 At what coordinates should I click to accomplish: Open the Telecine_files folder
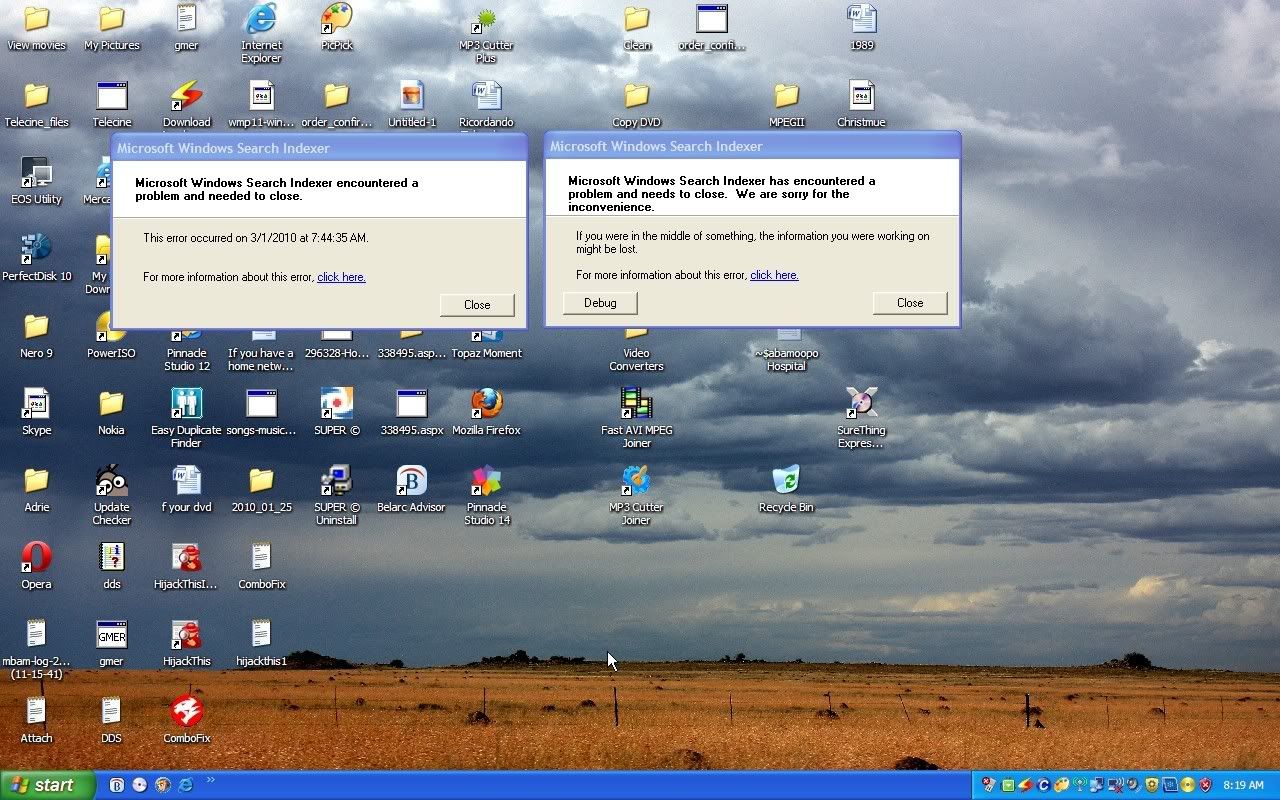(x=36, y=104)
